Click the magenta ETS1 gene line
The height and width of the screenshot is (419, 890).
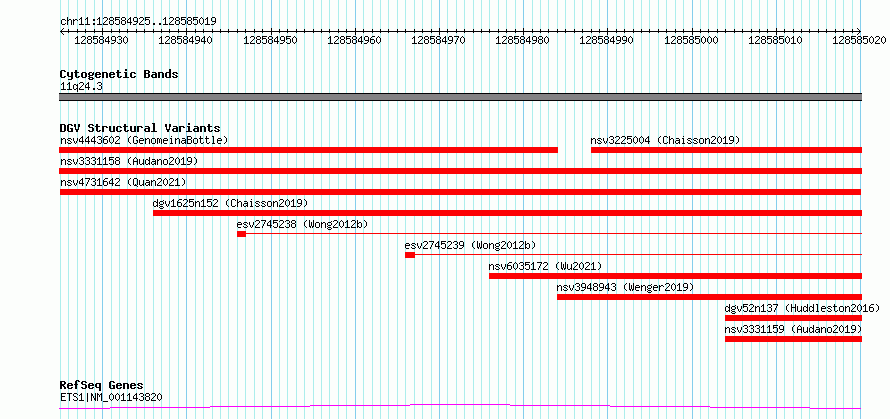[x=461, y=407]
